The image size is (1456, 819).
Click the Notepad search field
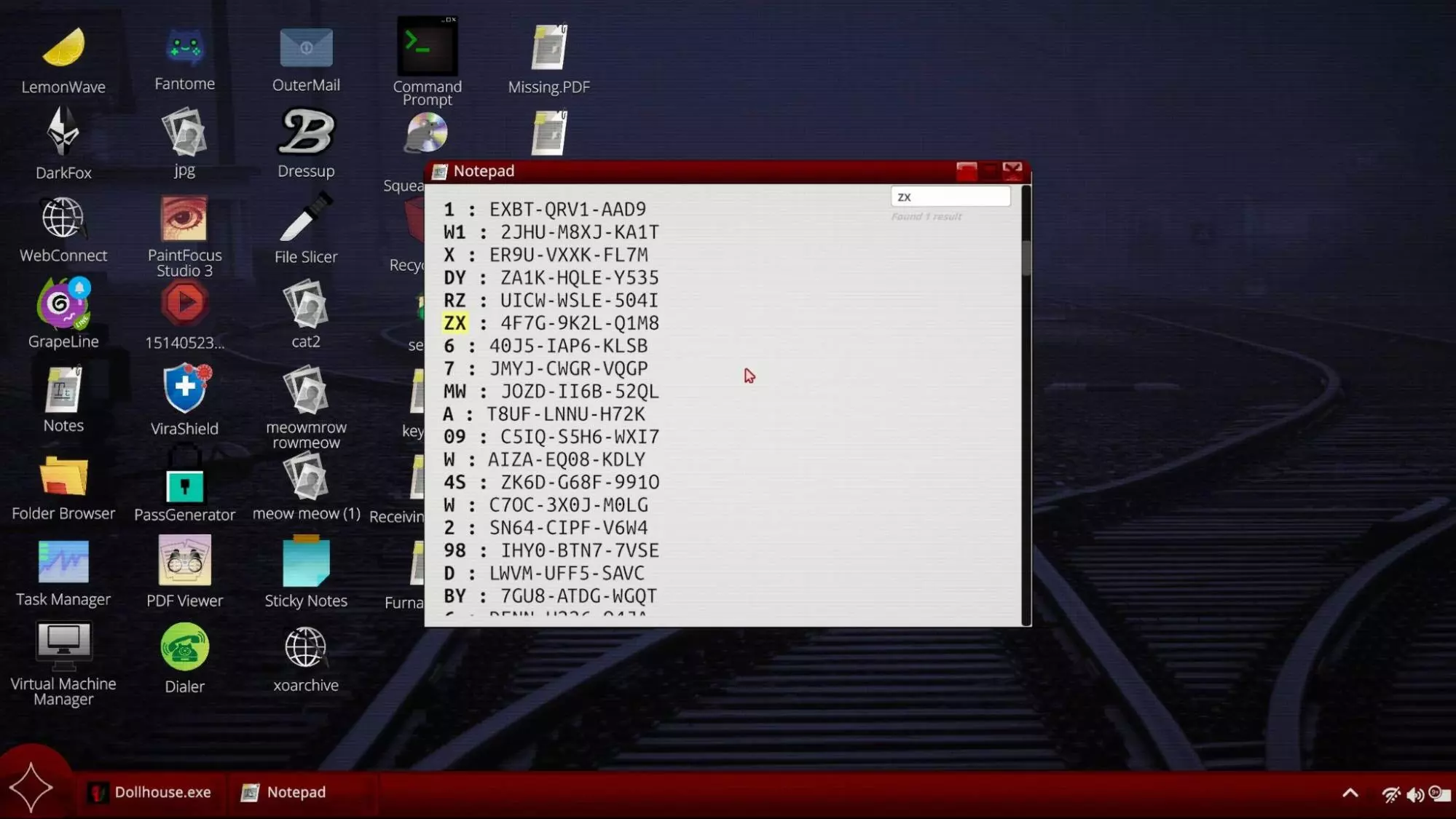tap(950, 197)
